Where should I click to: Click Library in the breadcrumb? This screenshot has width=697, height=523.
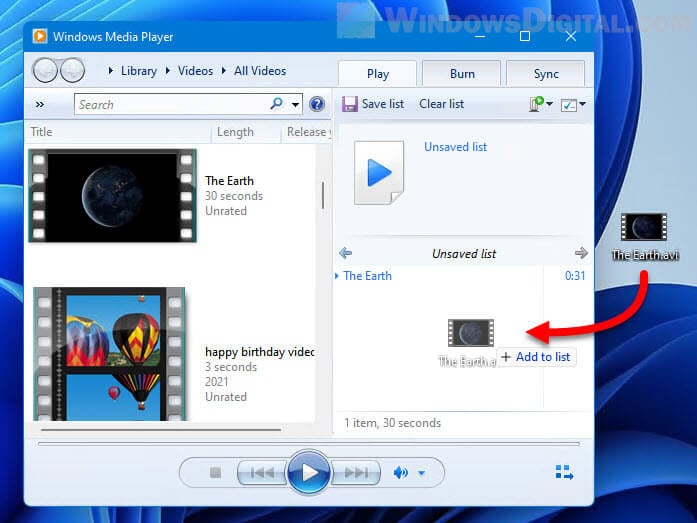pos(139,71)
